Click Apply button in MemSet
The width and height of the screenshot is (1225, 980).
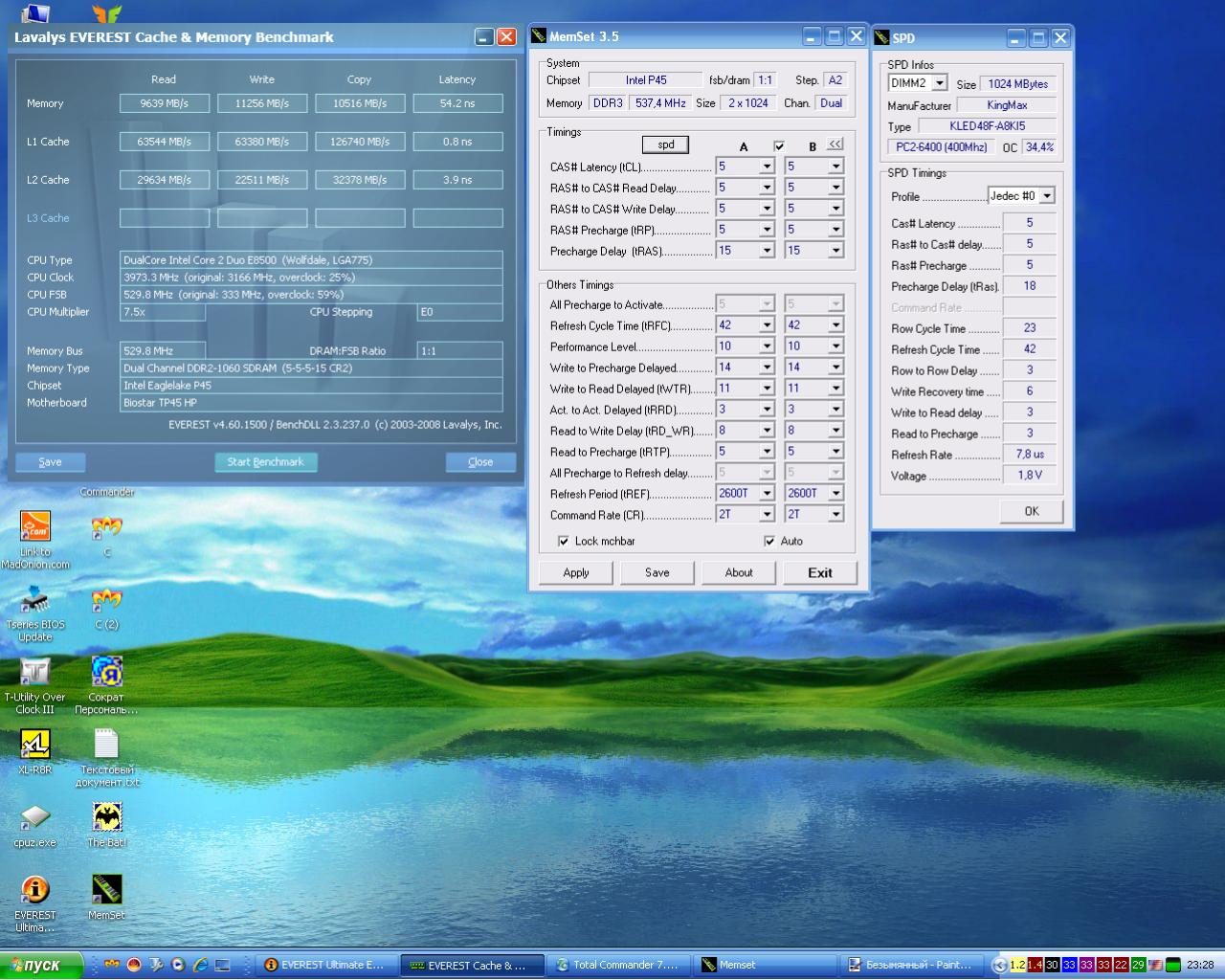(576, 573)
